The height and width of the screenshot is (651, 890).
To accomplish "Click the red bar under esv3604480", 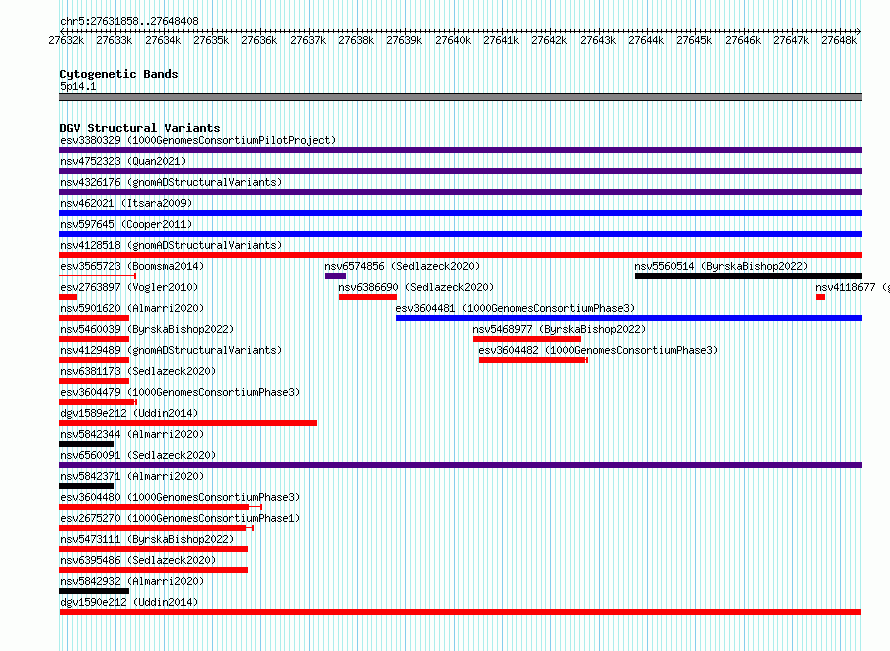I will tap(160, 507).
